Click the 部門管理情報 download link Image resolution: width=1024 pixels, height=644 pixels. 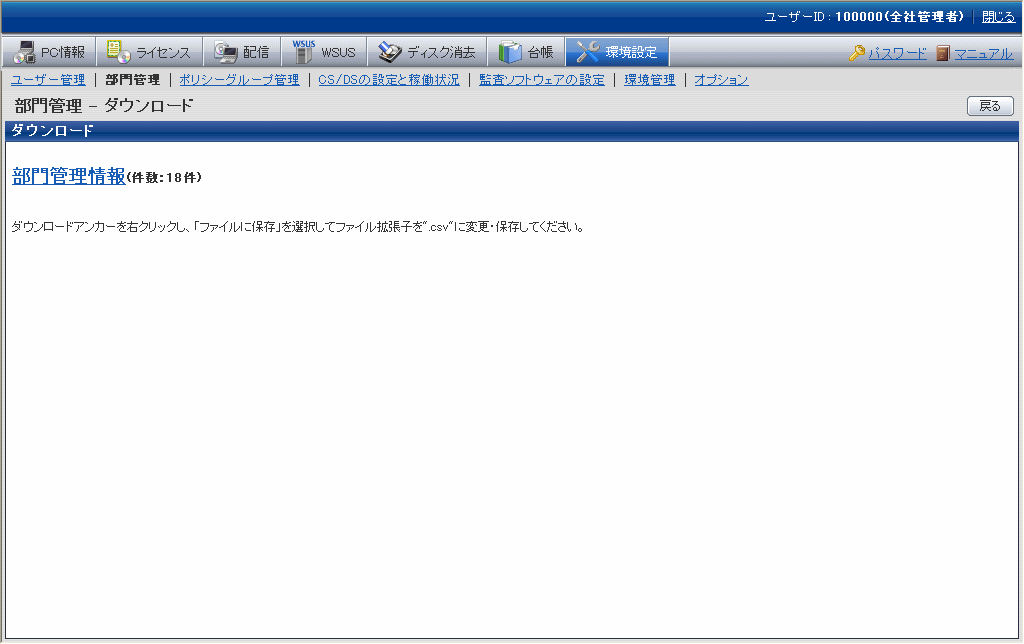[x=68, y=176]
